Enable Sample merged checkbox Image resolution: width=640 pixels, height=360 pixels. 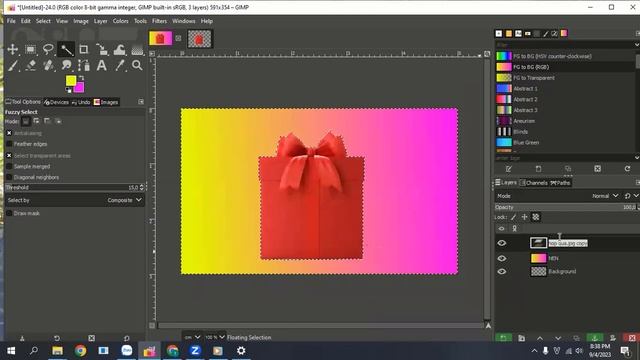(x=9, y=167)
